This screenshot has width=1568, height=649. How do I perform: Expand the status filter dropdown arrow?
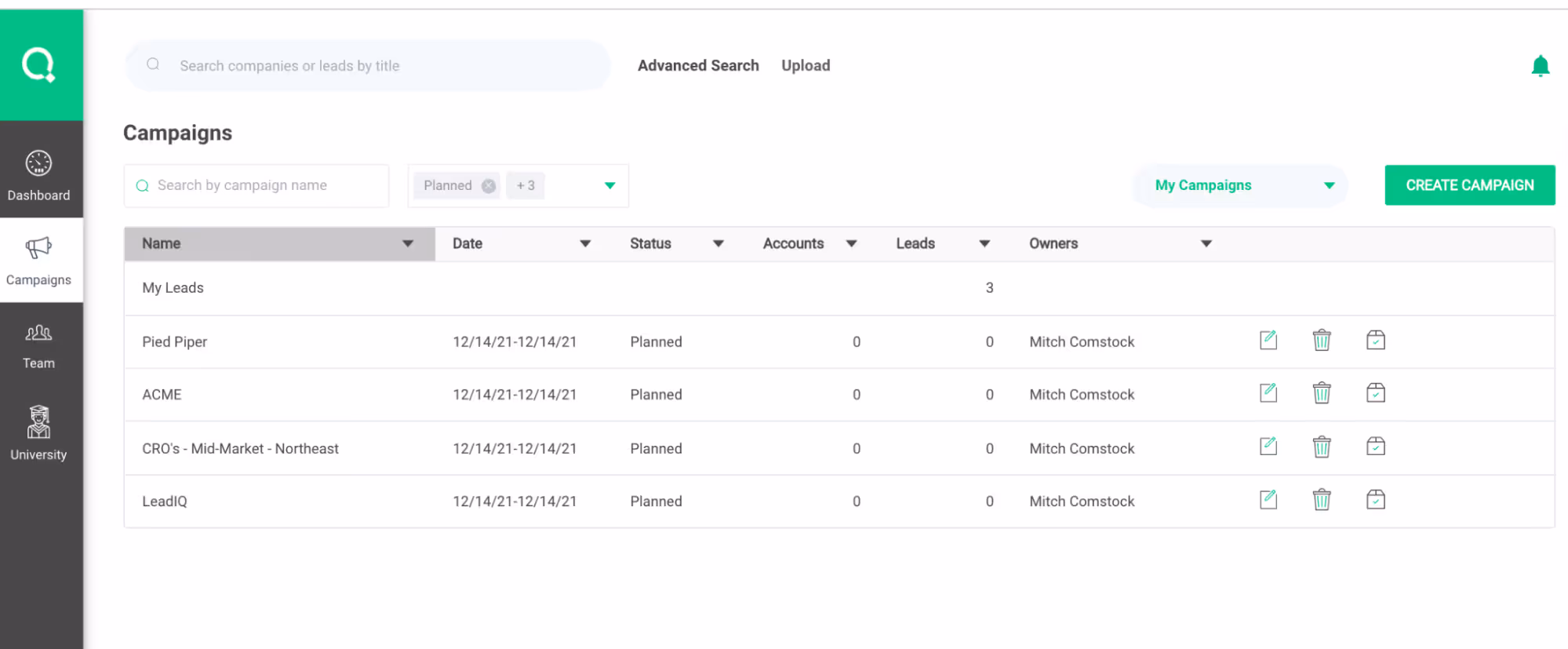click(x=609, y=186)
